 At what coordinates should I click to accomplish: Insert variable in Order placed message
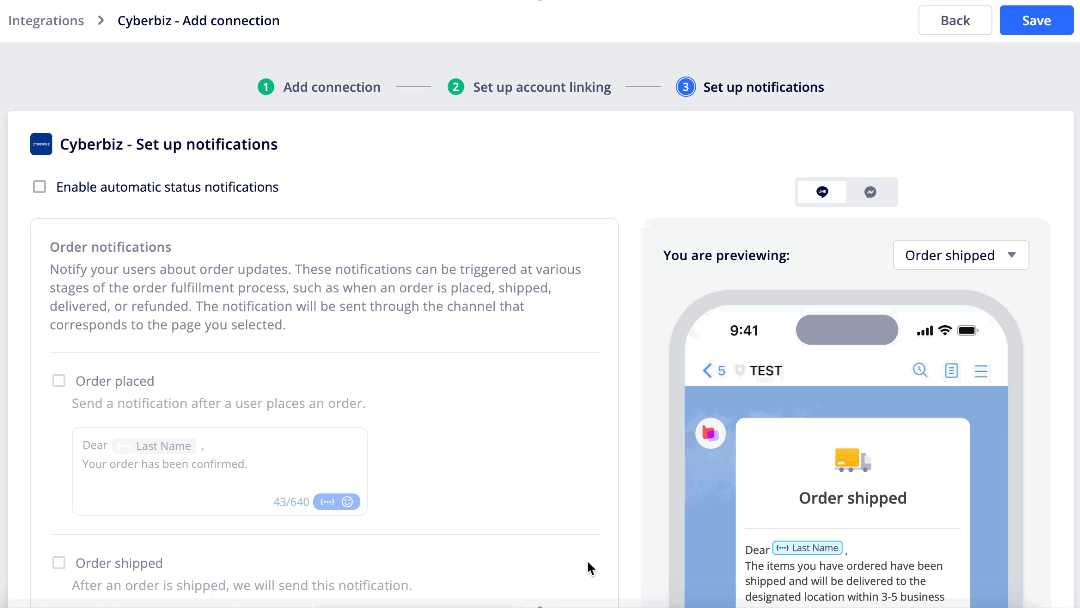coord(327,502)
